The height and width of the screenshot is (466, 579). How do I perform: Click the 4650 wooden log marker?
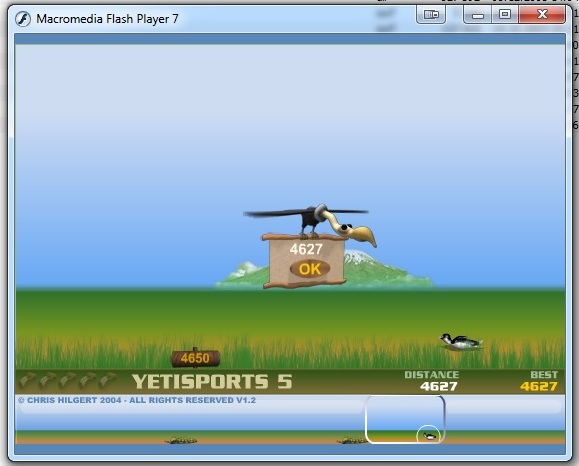[x=196, y=358]
